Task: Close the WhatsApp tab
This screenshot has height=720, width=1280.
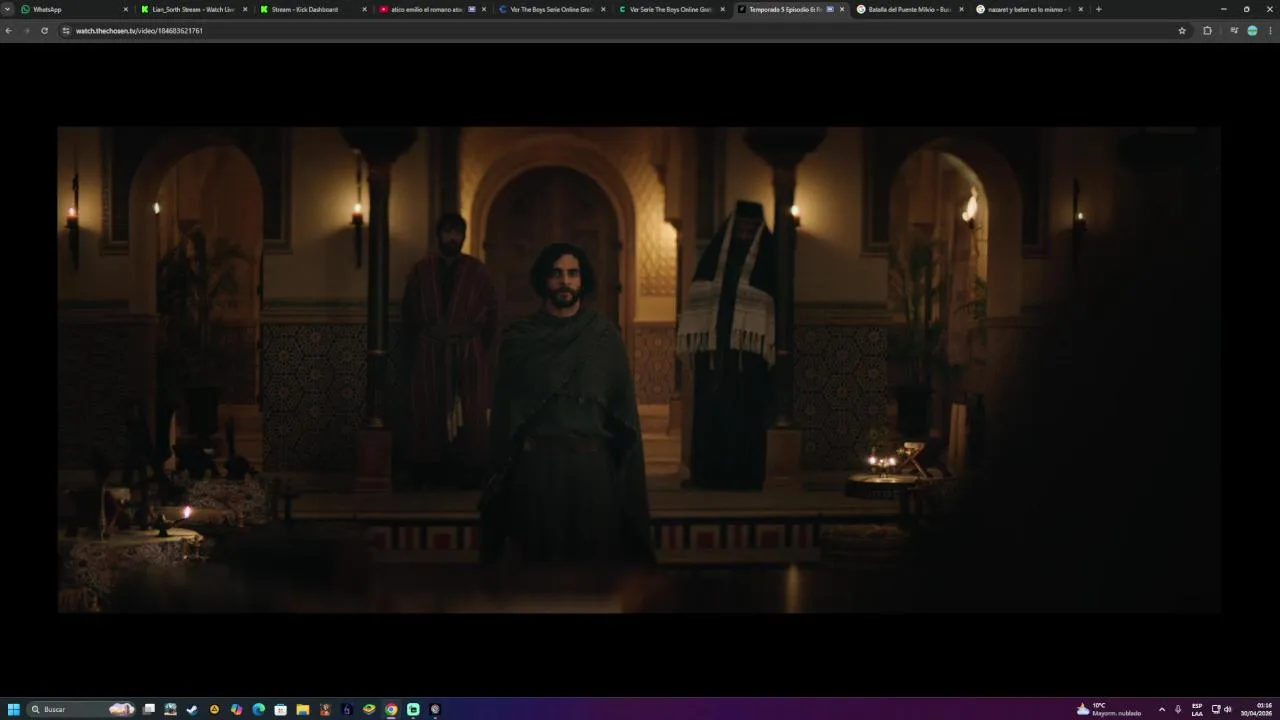Action: (x=126, y=9)
